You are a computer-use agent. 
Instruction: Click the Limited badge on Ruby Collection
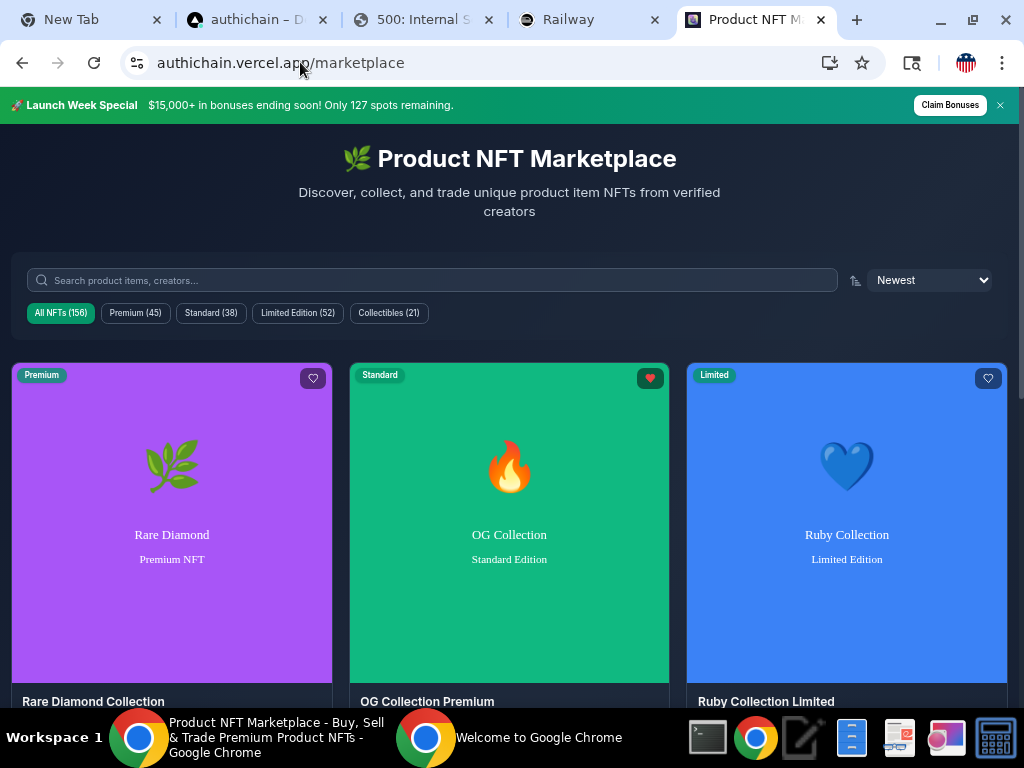pos(714,375)
